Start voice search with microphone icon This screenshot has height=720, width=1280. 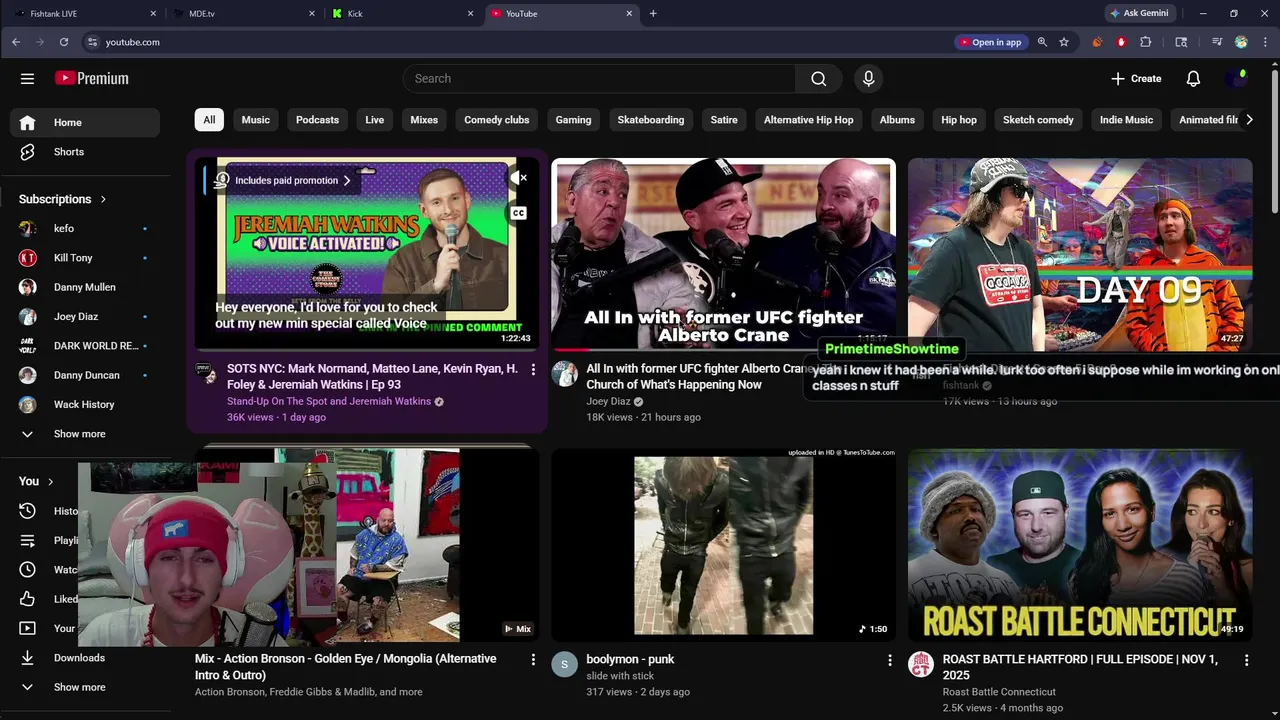(868, 79)
